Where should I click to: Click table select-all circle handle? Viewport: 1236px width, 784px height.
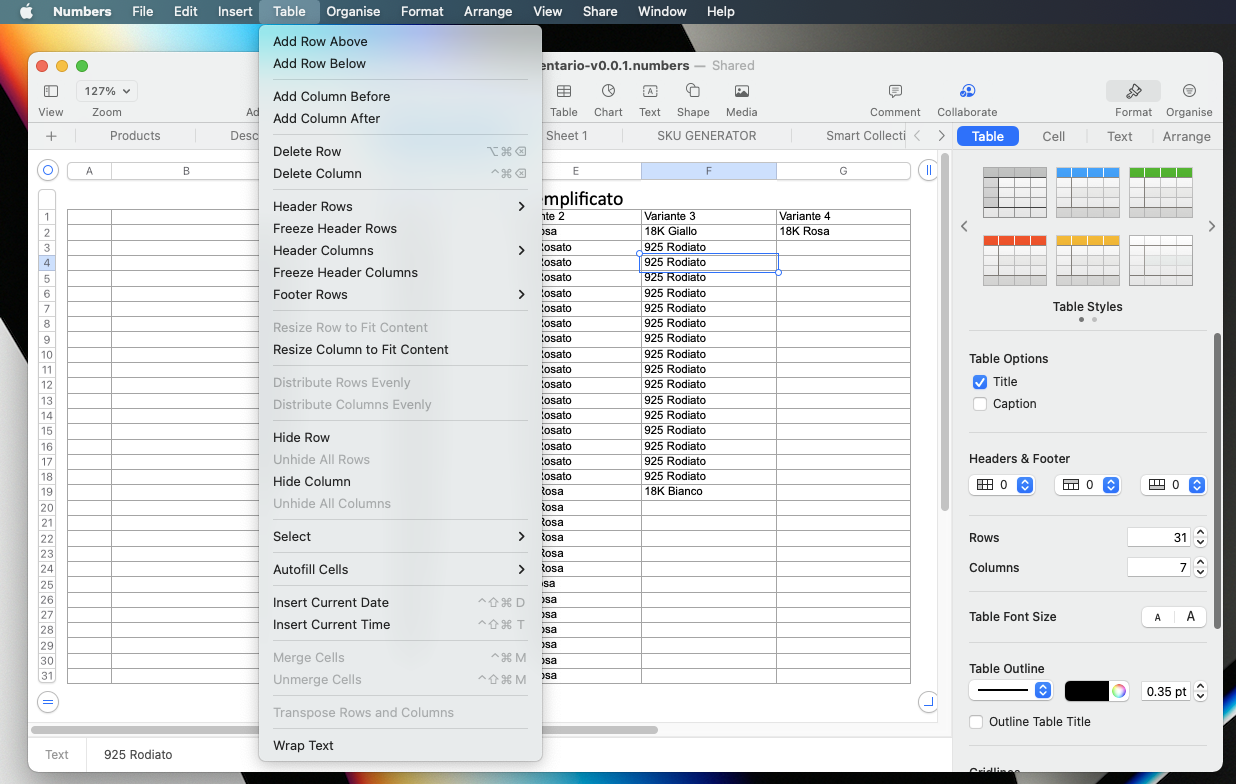[48, 171]
